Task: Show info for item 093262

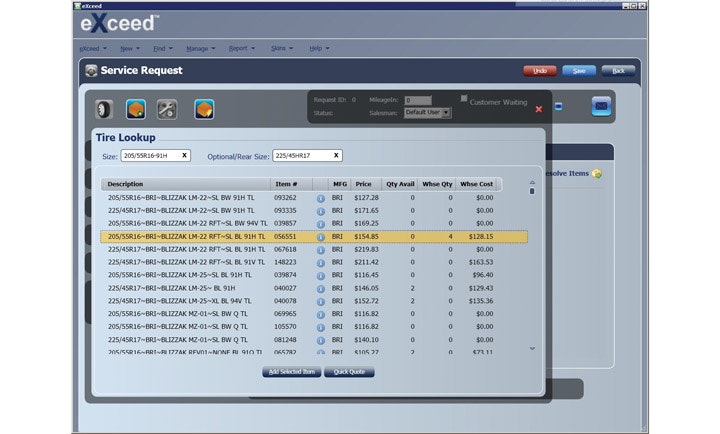Action: click(322, 198)
